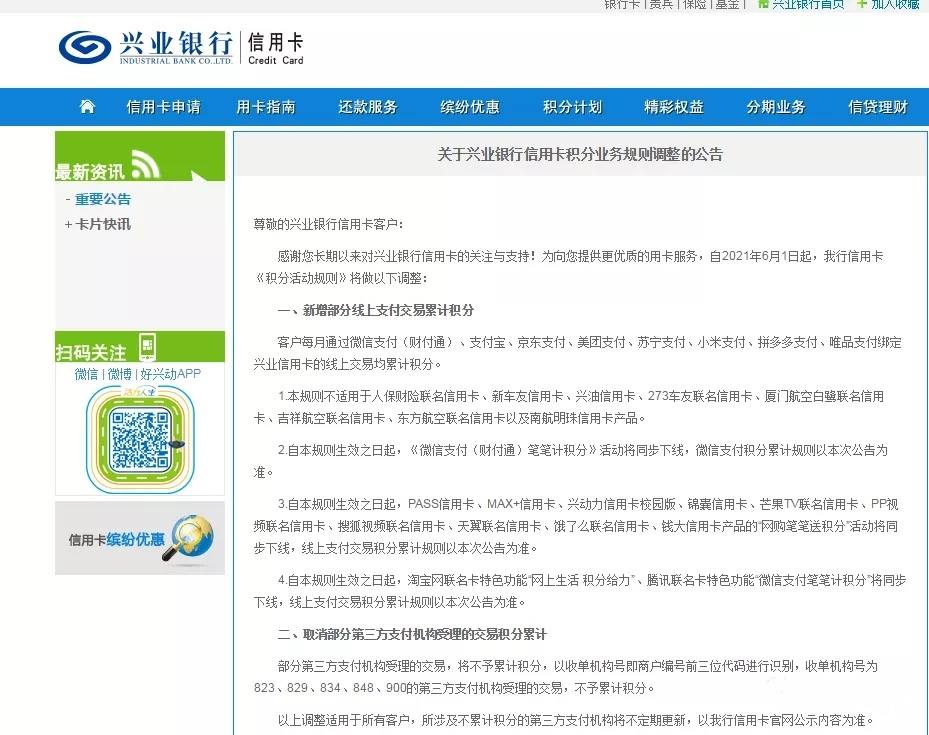Viewport: 929px width, 735px height.
Task: Click the paragraph starting 4.自本规则生效之日起
Action: 579,591
